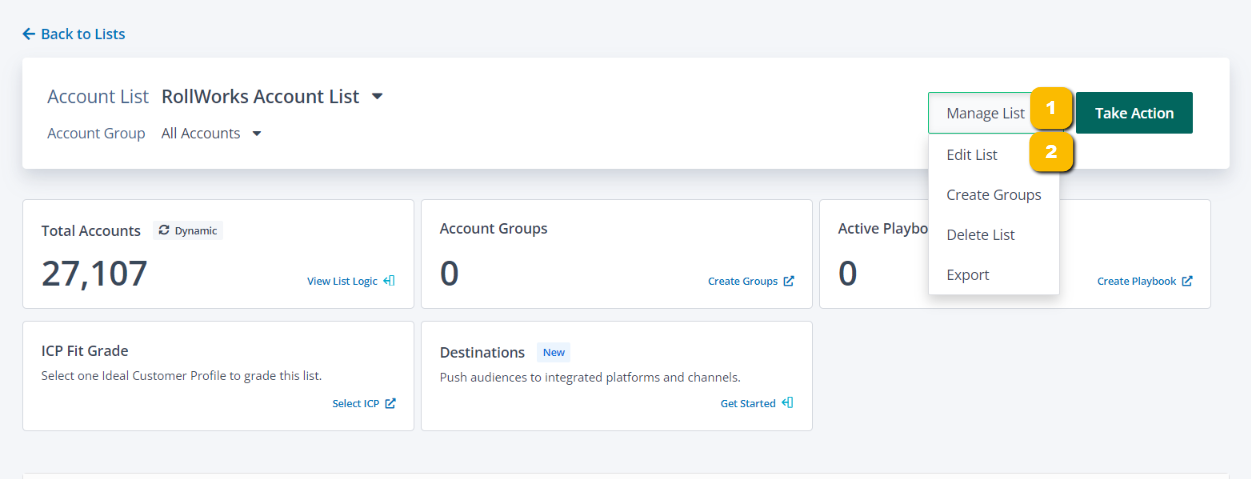Click external-link icon beside Create Playbook

coord(1187,281)
